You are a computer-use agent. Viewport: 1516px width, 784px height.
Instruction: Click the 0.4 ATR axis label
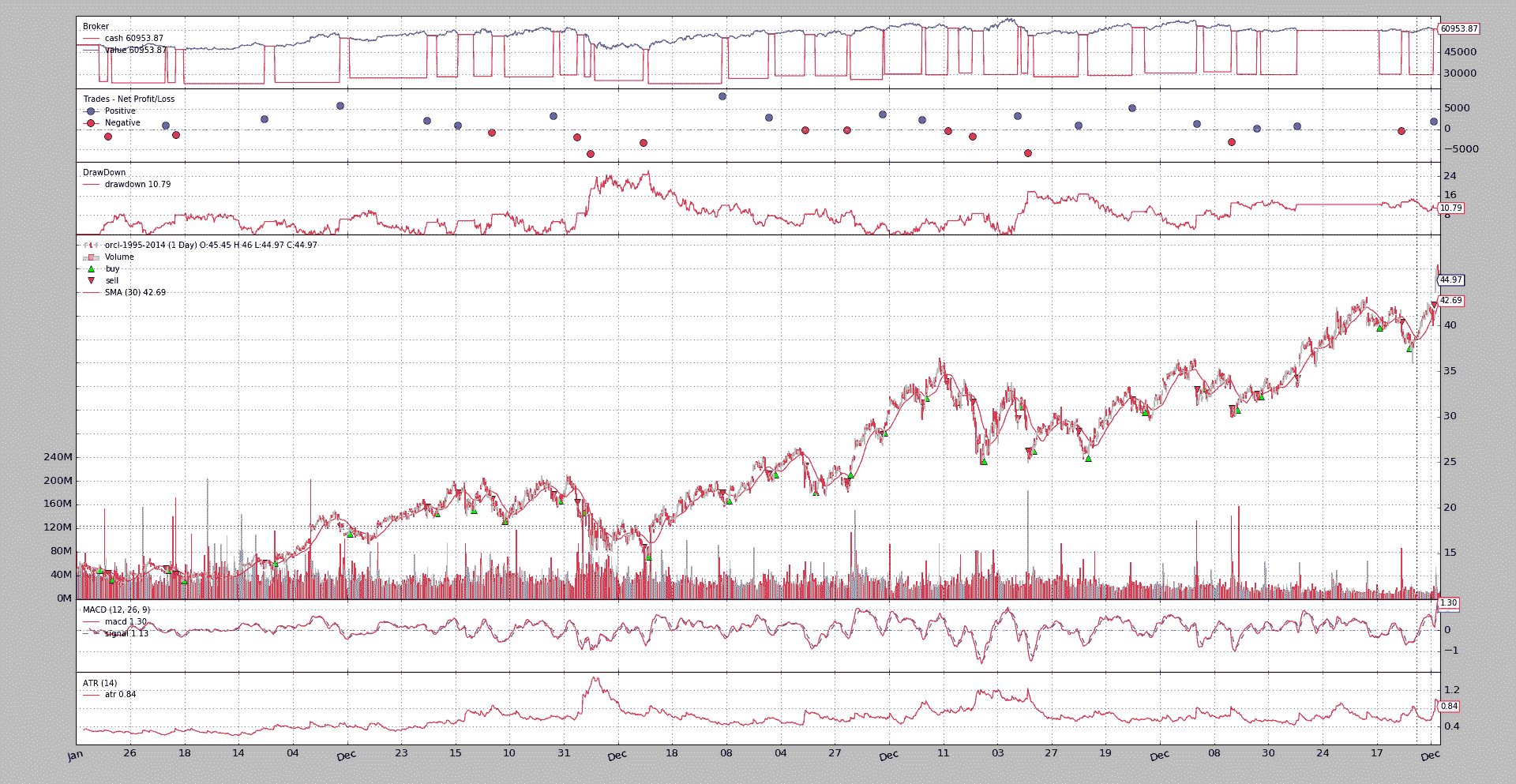[x=1451, y=726]
